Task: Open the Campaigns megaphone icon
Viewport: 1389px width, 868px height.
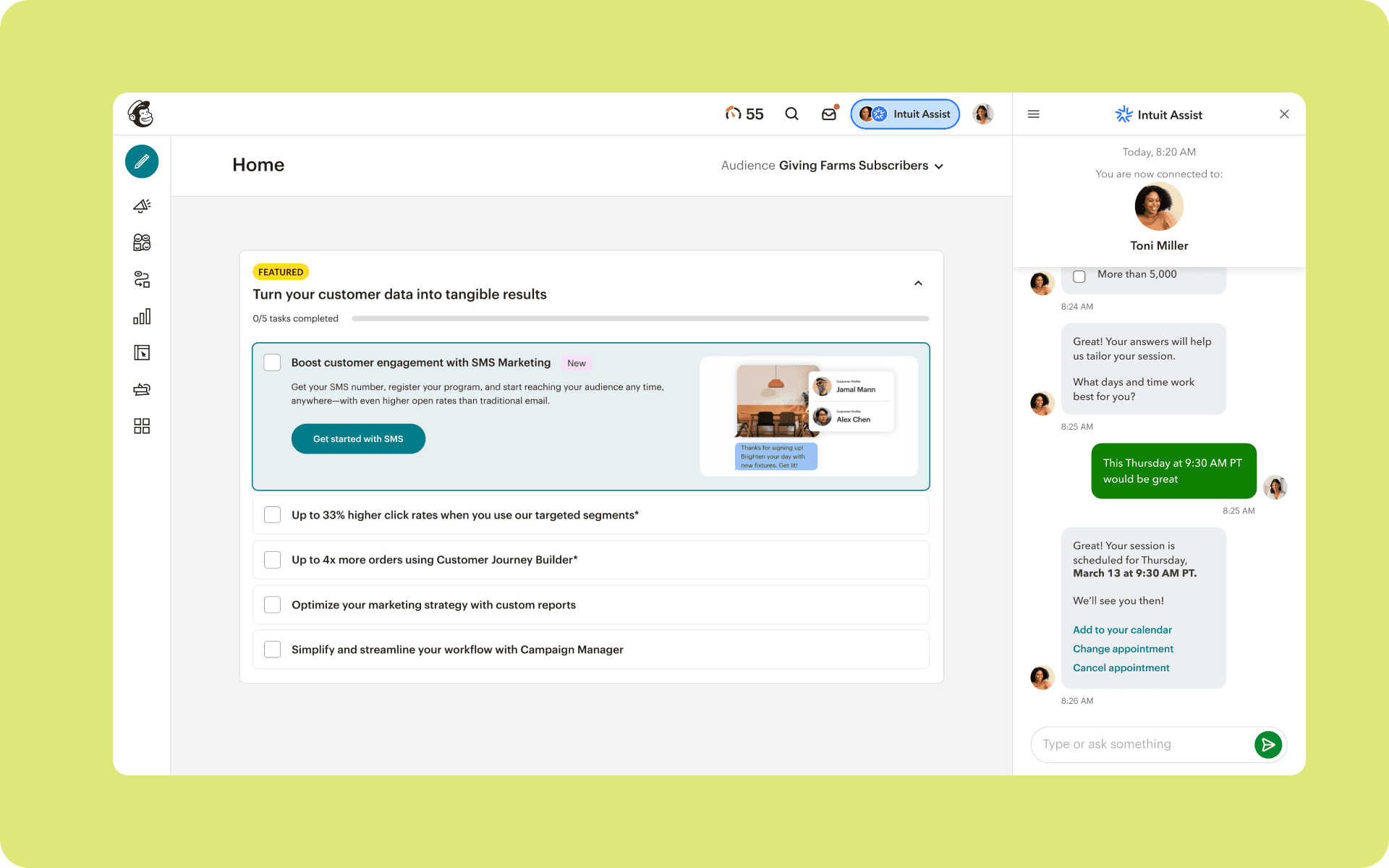Action: (142, 206)
